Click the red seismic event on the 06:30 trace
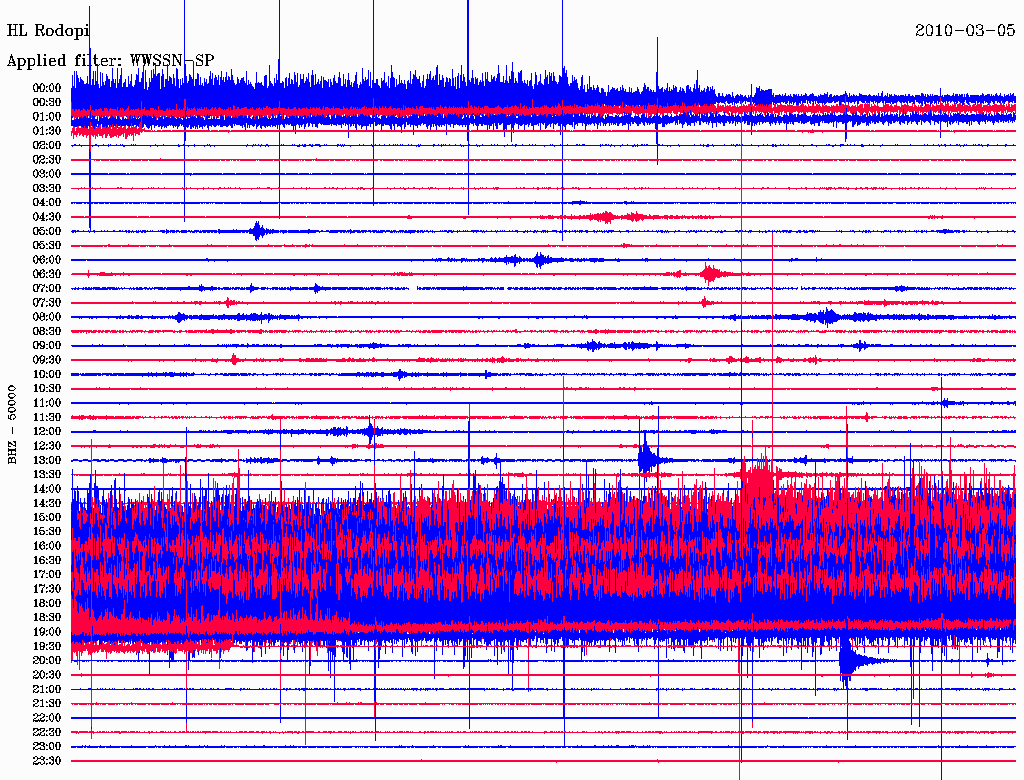Screen dimensions: 1024x780 pos(711,274)
